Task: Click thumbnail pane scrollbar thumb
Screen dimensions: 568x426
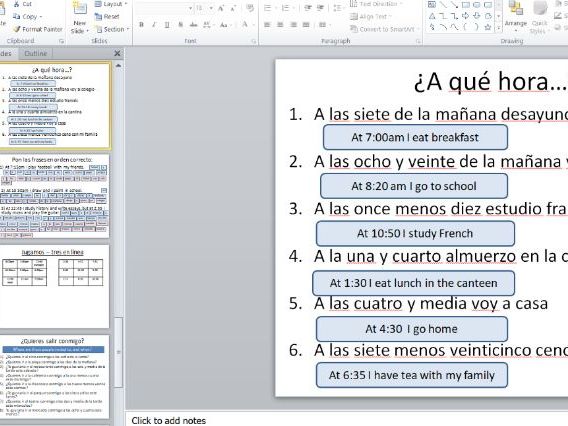Action: pos(118,351)
